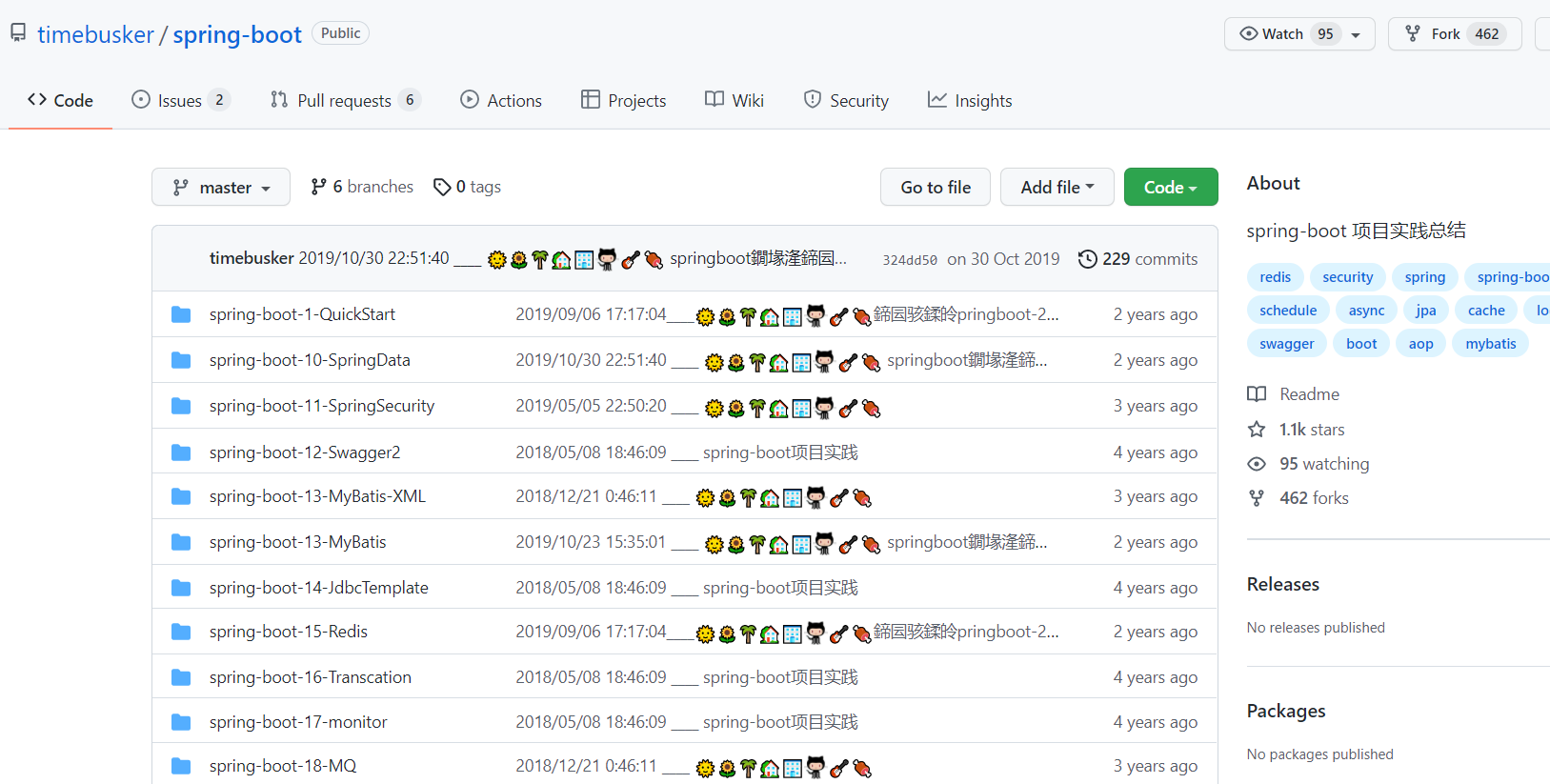The image size is (1550, 784).
Task: Click the folder icon for spring-boot-10-SpringData
Action: point(181,360)
